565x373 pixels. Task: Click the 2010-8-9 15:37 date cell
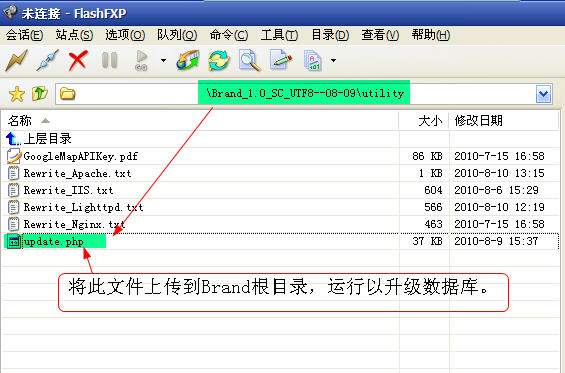coord(496,241)
